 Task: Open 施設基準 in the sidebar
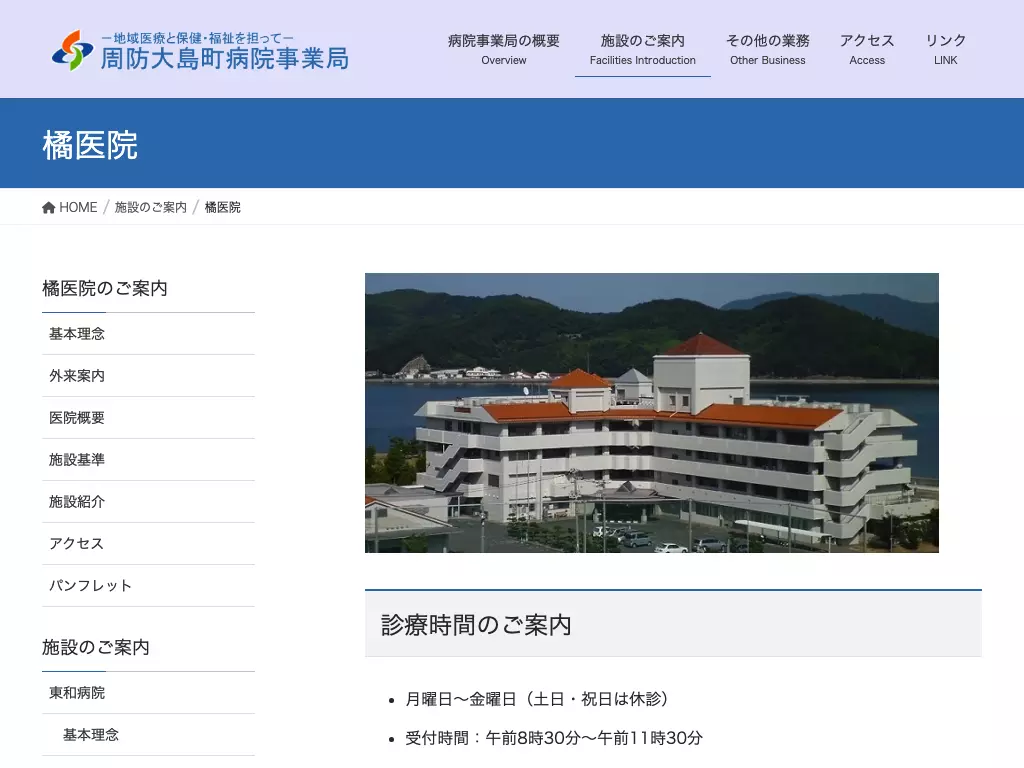pyautogui.click(x=148, y=460)
